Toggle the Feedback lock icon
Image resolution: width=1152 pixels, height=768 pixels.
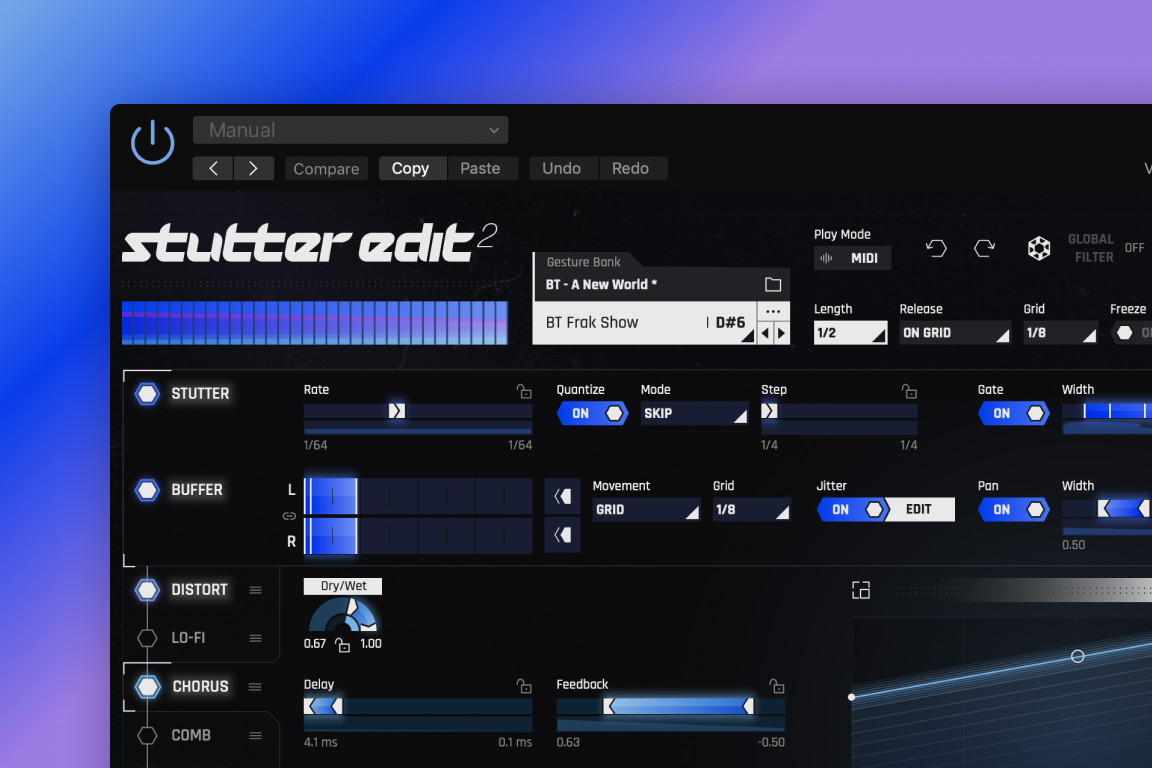pos(777,686)
